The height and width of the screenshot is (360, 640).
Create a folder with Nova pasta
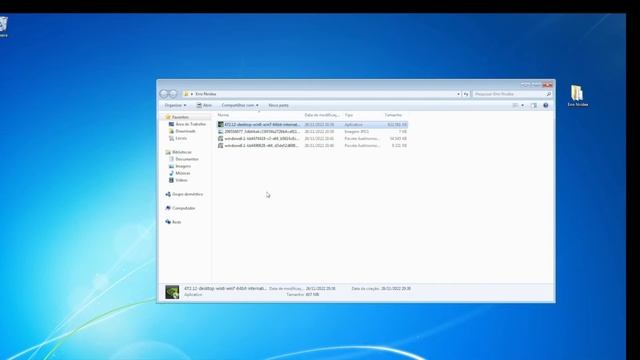click(x=278, y=105)
